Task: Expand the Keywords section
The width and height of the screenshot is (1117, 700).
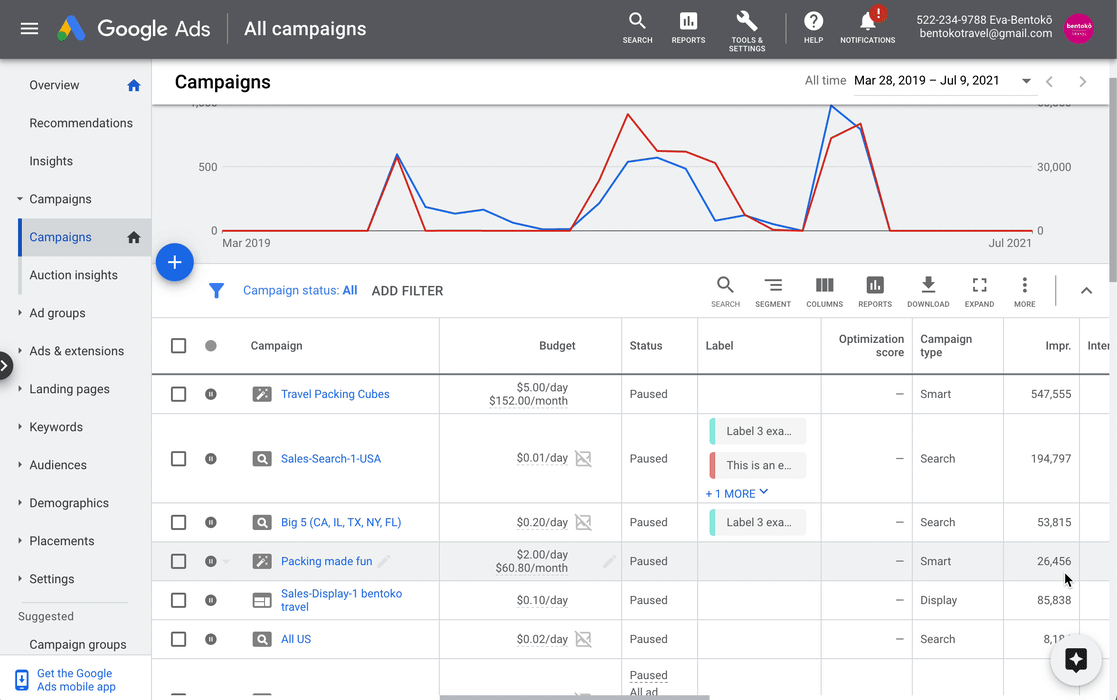Action: (20, 427)
